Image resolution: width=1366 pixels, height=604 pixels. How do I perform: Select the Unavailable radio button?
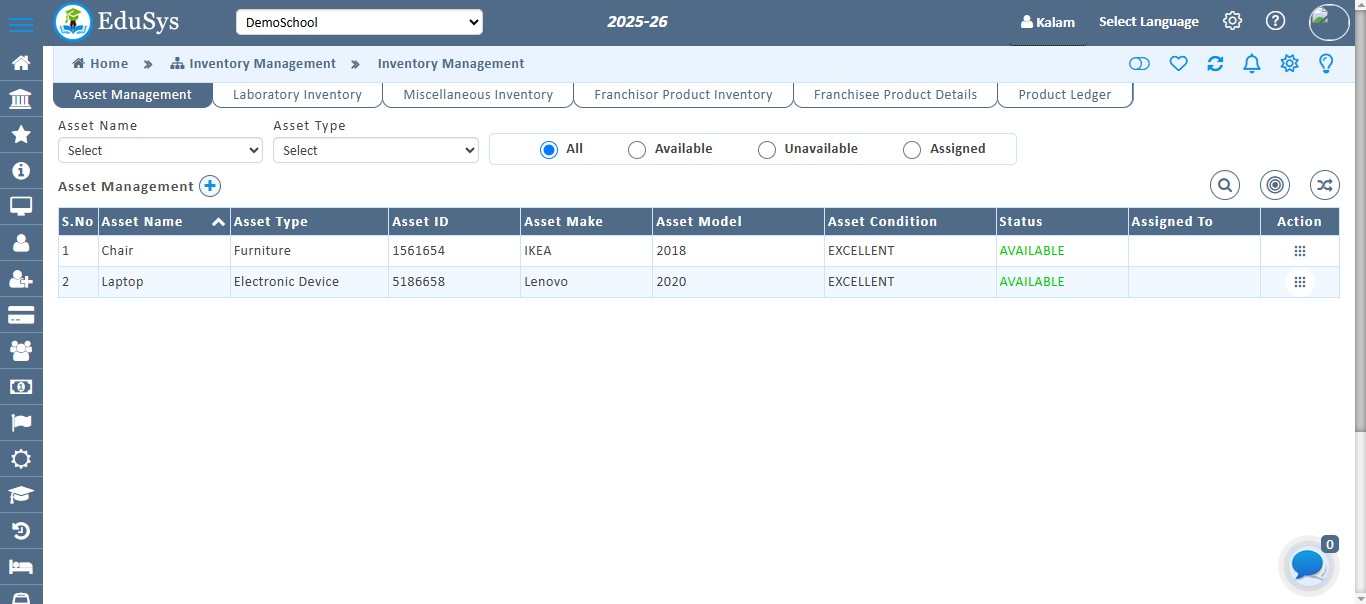point(767,149)
